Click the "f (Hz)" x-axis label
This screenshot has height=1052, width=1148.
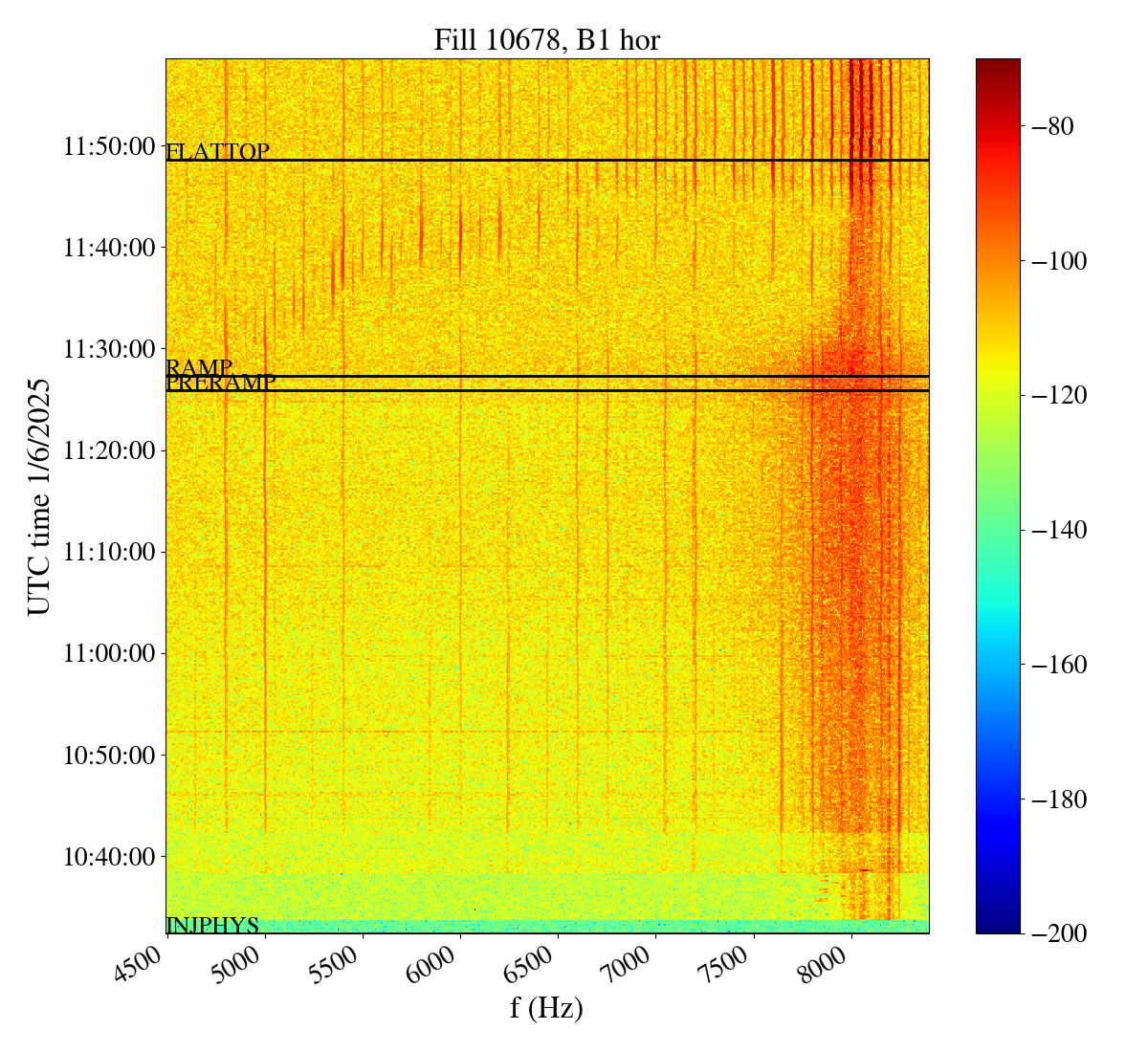(546, 1007)
